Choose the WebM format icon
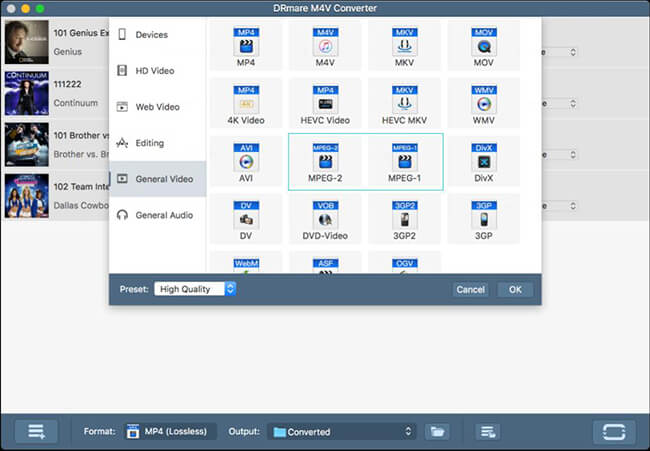This screenshot has width=650, height=451. (x=246, y=265)
